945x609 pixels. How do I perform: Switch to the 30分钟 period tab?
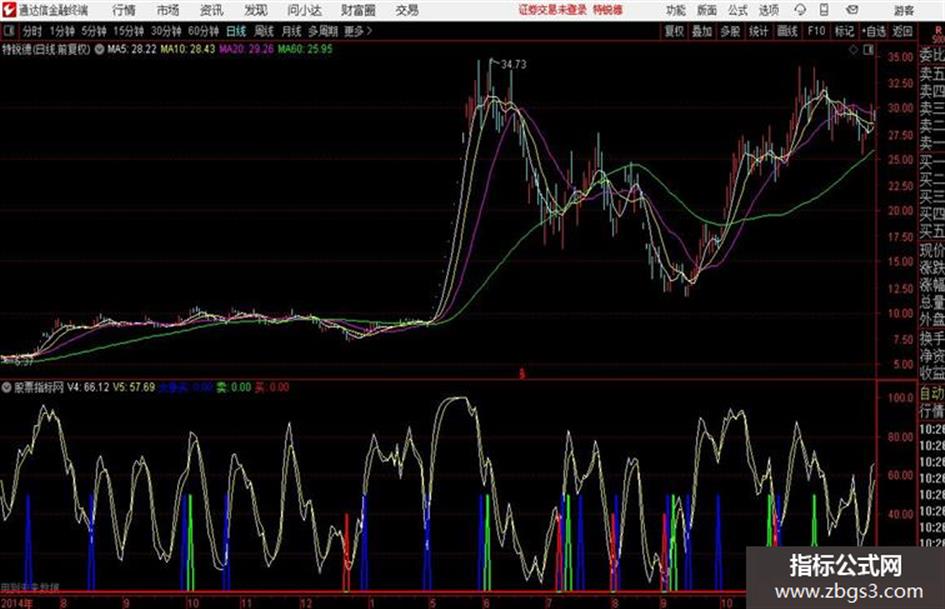pos(166,31)
